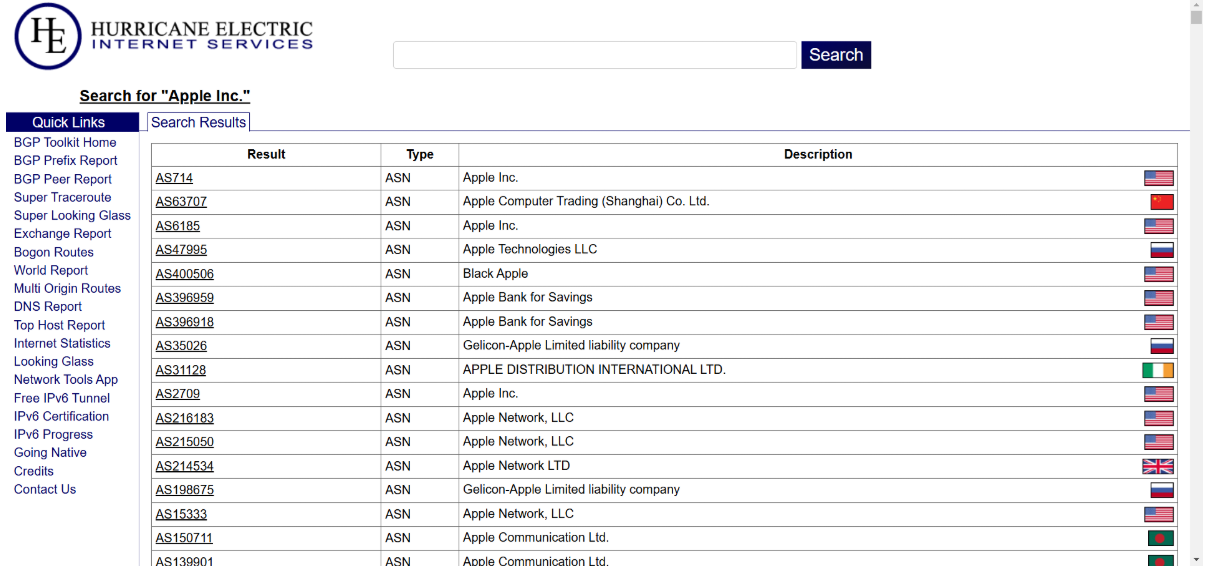Click US flag in AS2709 row

pyautogui.click(x=1159, y=394)
